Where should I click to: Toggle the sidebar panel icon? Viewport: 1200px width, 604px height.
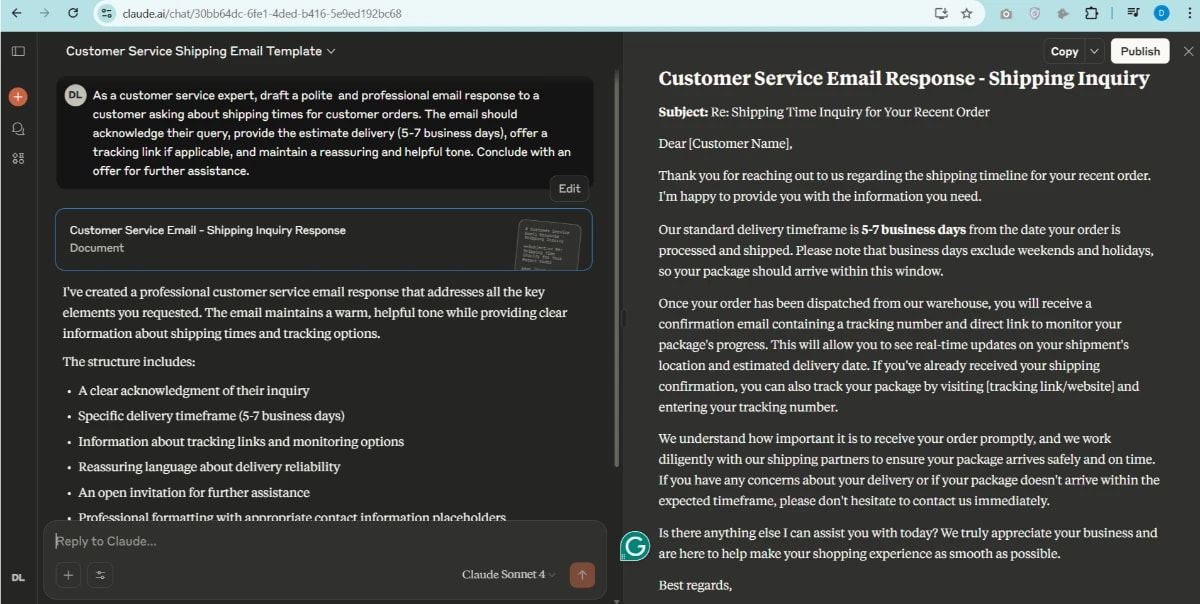(18, 51)
